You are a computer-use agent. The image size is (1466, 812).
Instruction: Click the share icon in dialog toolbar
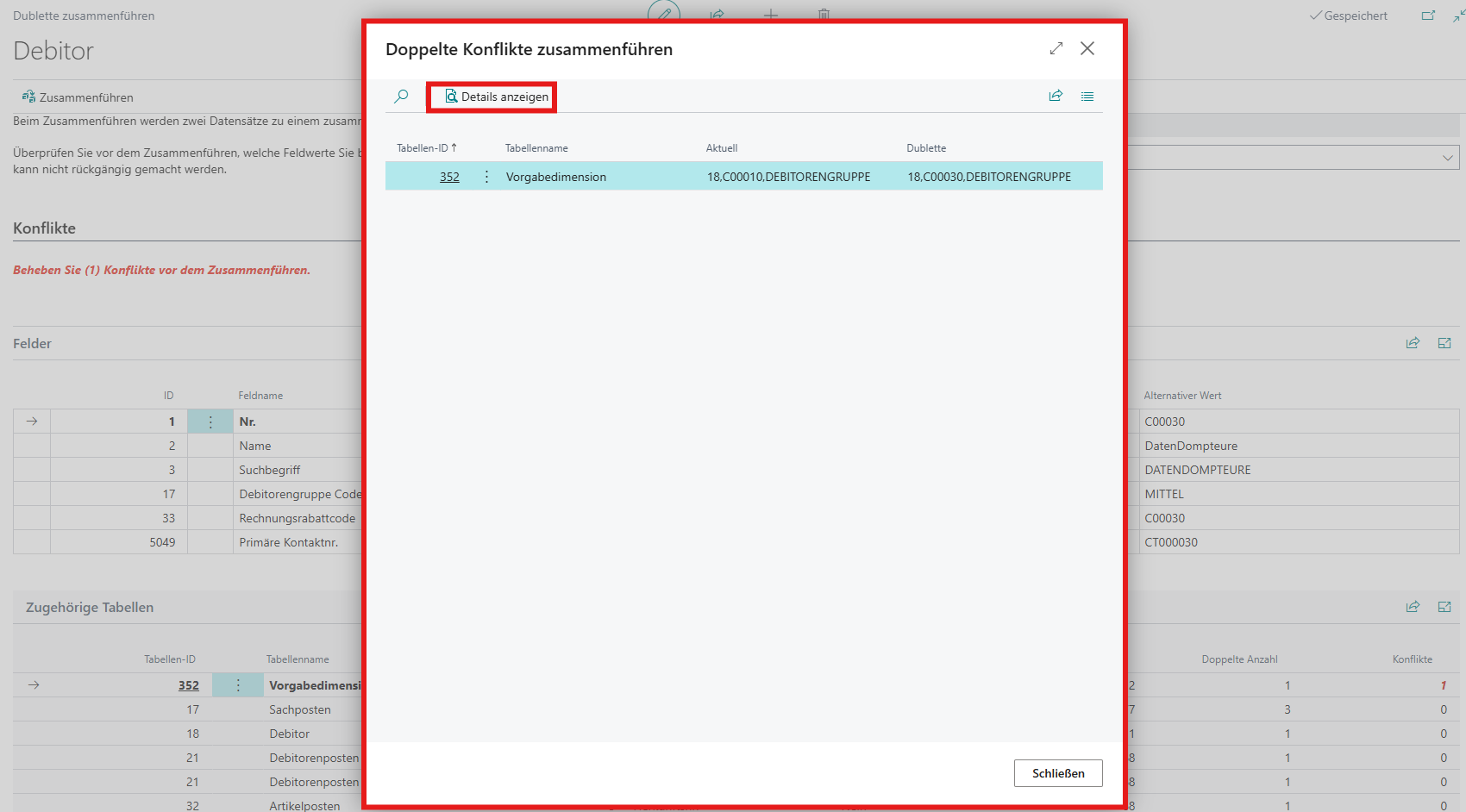[1056, 97]
